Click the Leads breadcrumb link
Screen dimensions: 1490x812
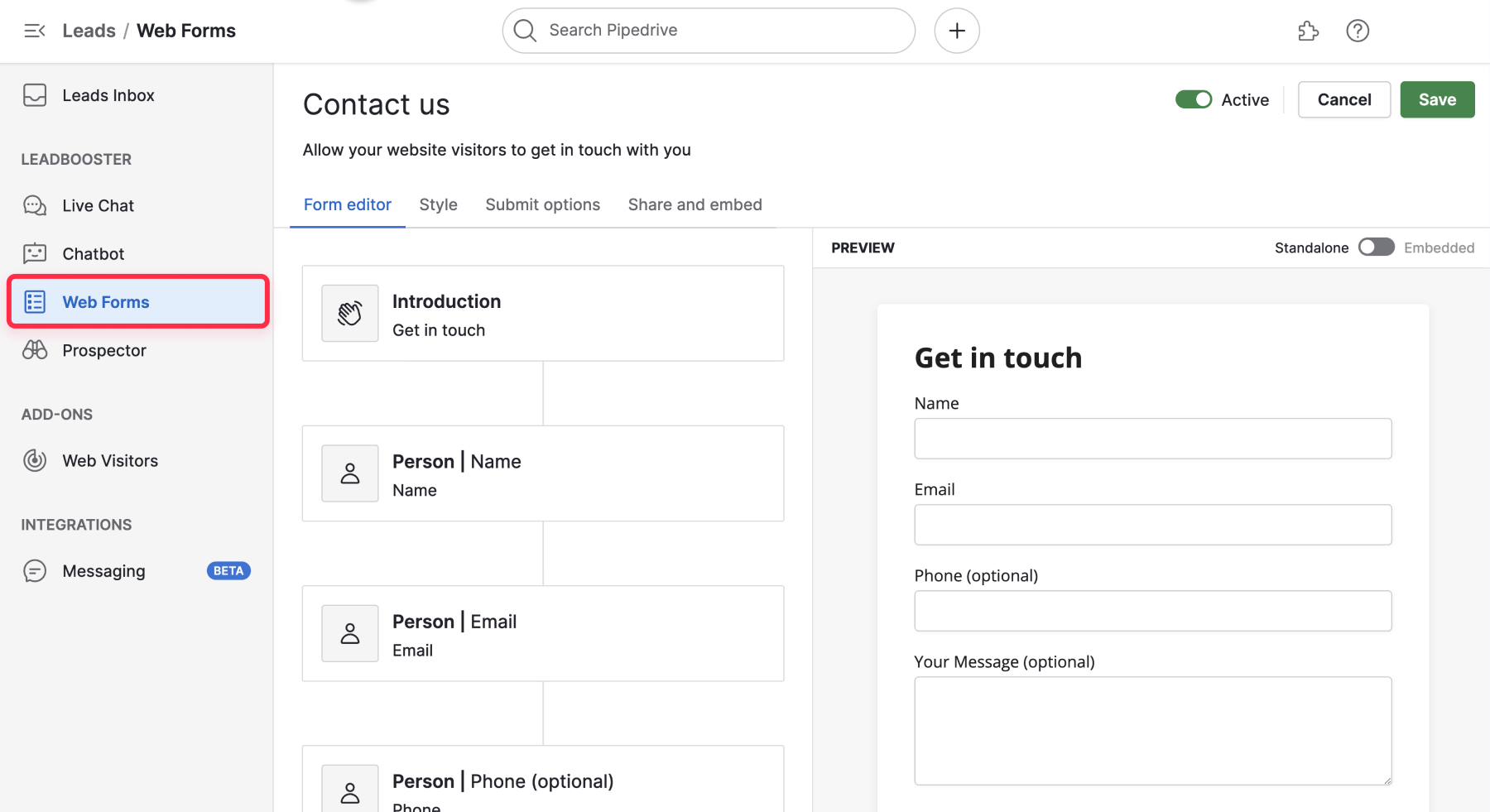[89, 31]
